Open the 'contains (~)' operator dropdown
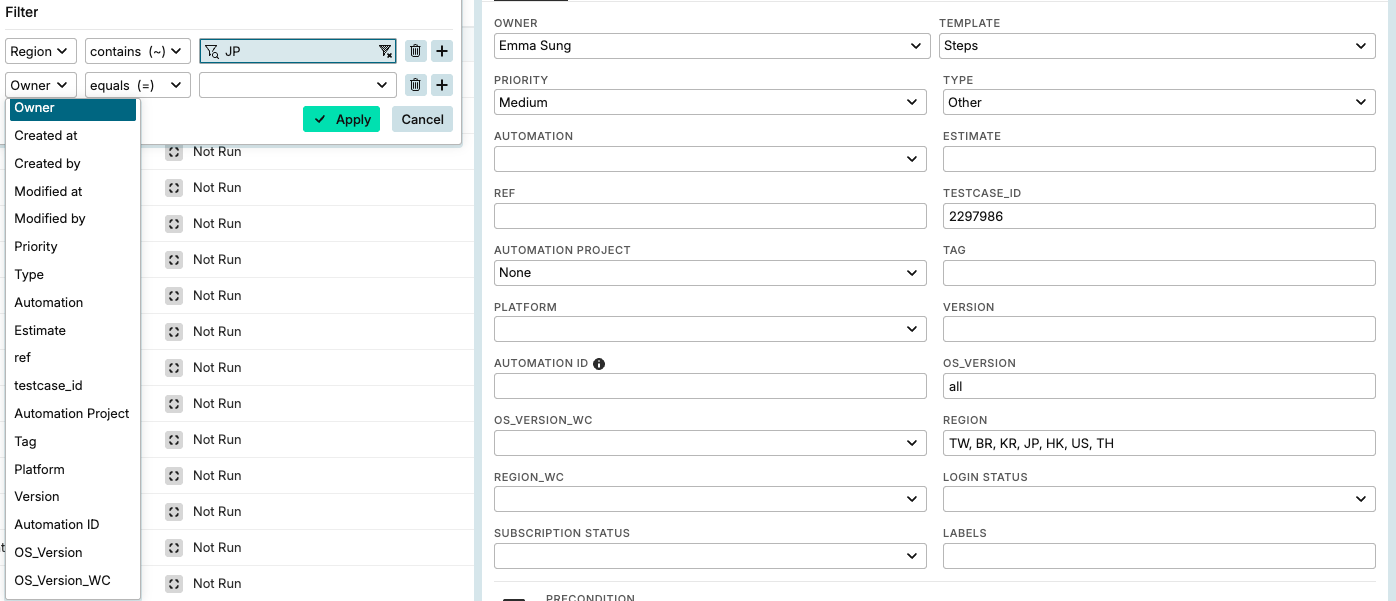 [x=137, y=51]
